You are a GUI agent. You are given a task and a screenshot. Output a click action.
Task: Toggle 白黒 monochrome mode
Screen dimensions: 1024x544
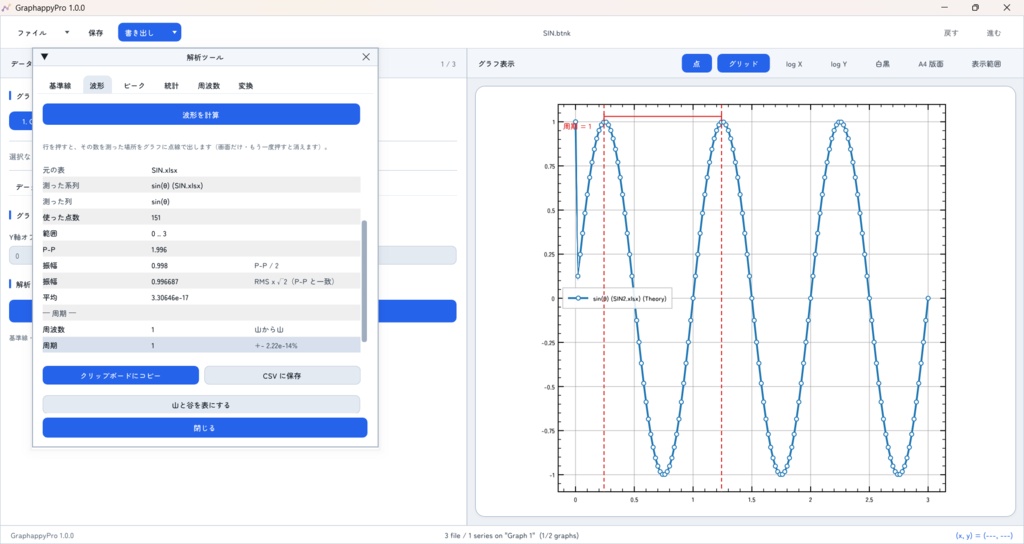click(882, 64)
